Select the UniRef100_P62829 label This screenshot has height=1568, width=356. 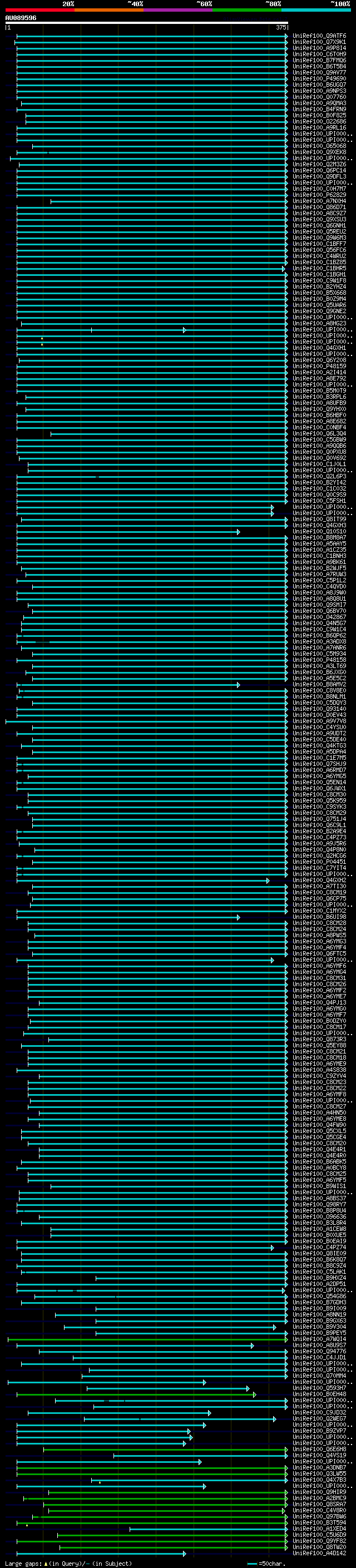(319, 195)
